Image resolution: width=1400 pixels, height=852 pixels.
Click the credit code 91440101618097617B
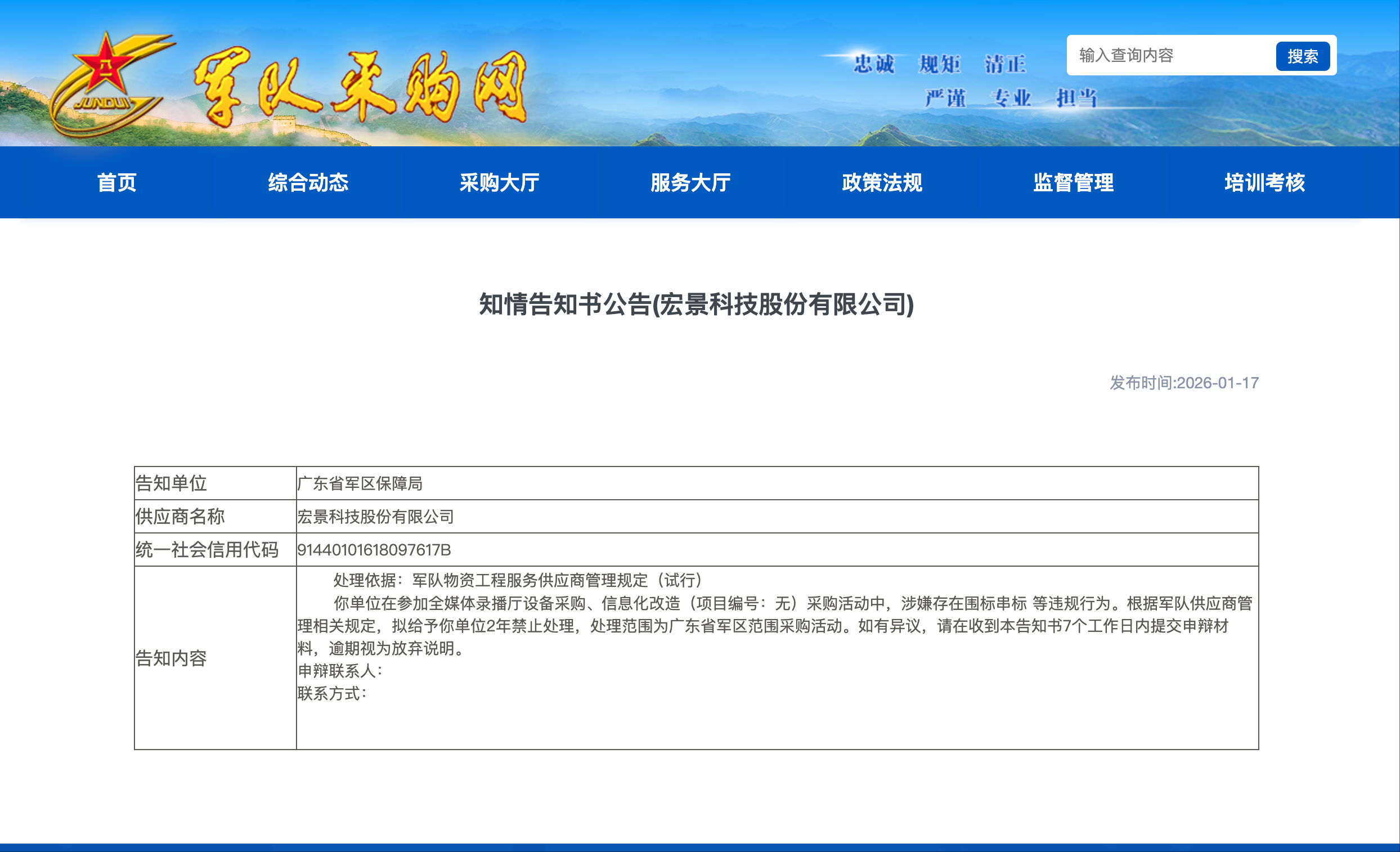[374, 550]
